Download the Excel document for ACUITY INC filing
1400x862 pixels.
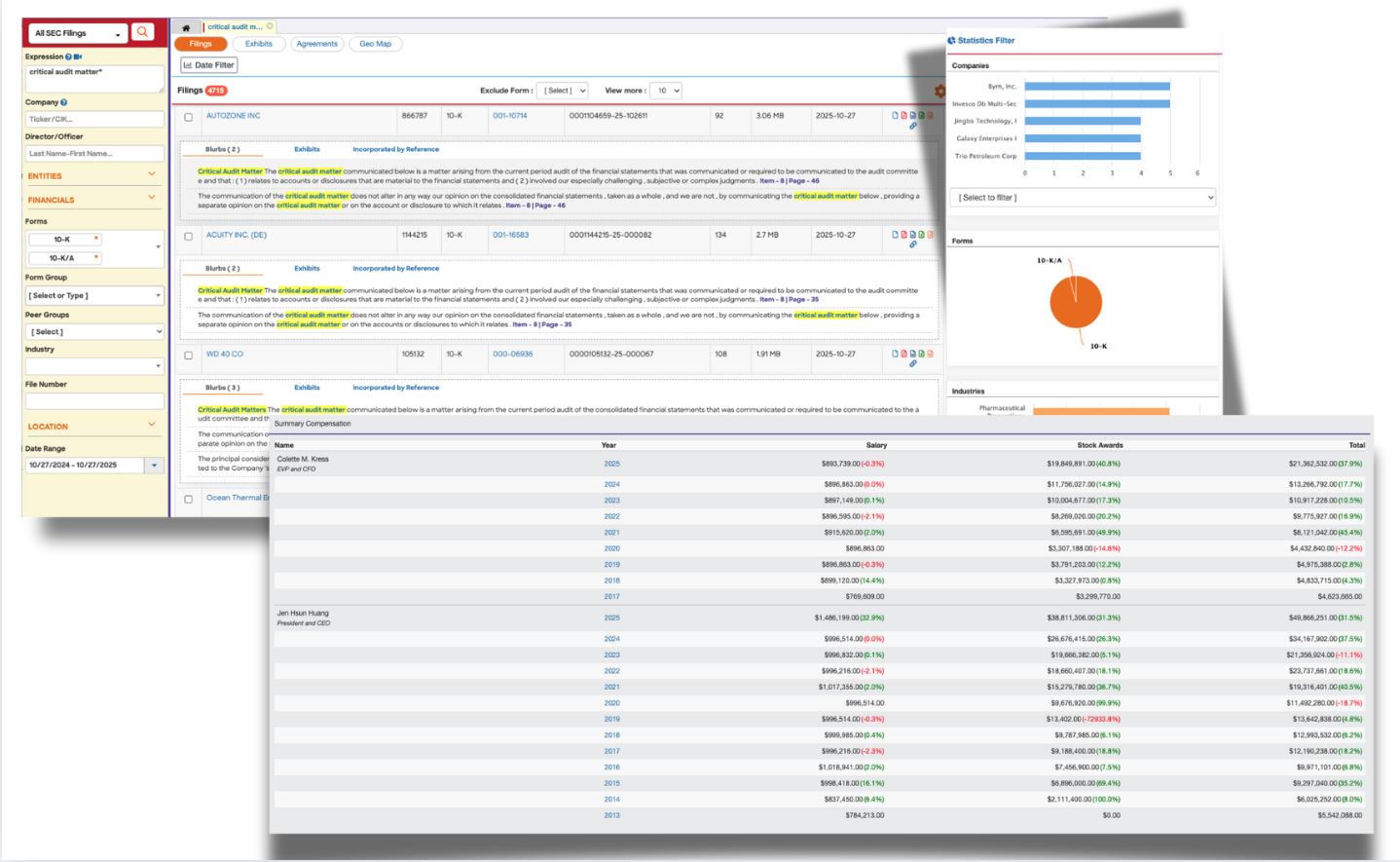[x=923, y=234]
